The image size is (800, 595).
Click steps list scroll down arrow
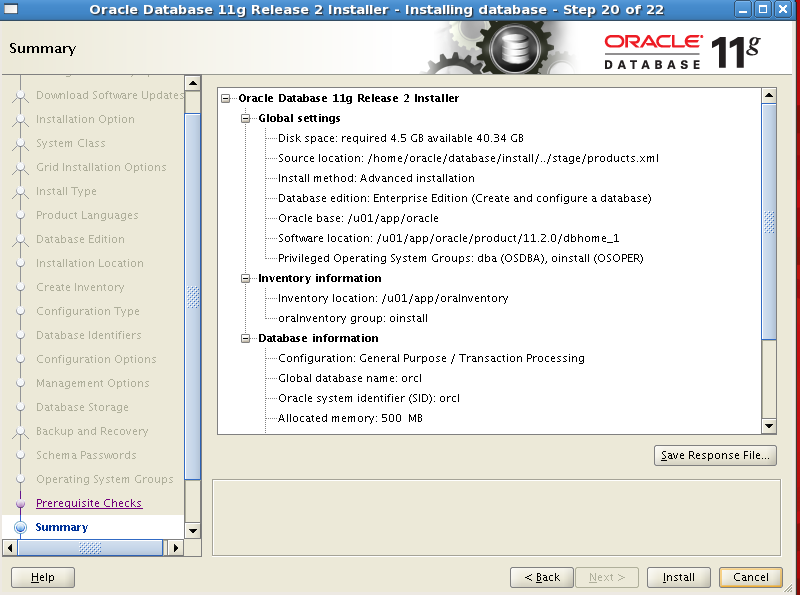193,531
